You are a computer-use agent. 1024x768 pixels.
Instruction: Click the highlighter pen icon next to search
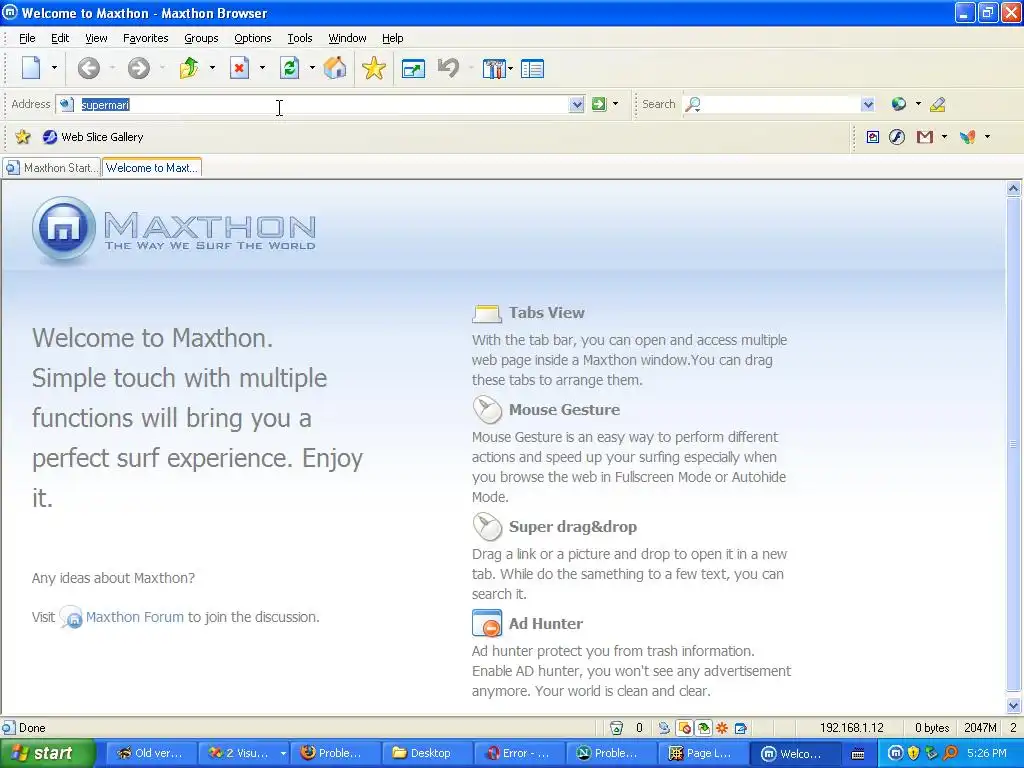click(937, 104)
